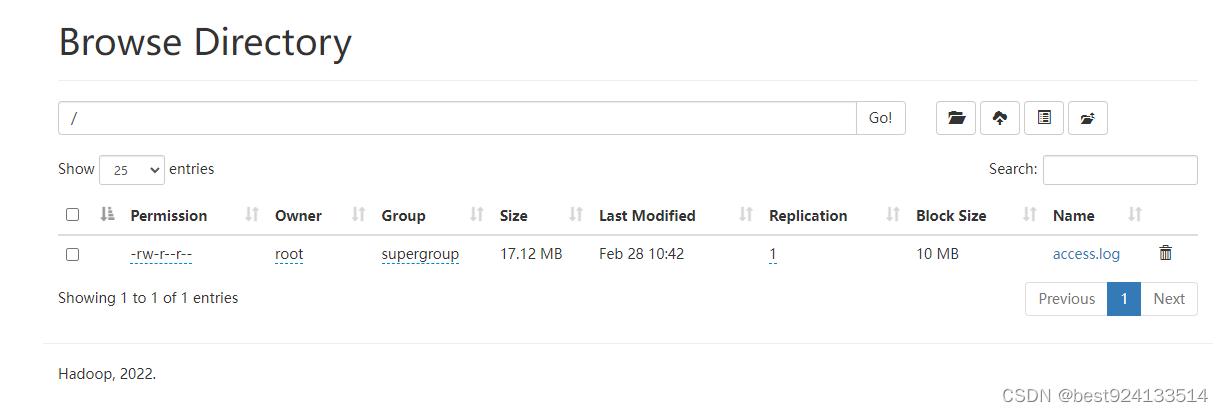Sort by Size column arrows
The image size is (1223, 412).
click(x=576, y=214)
